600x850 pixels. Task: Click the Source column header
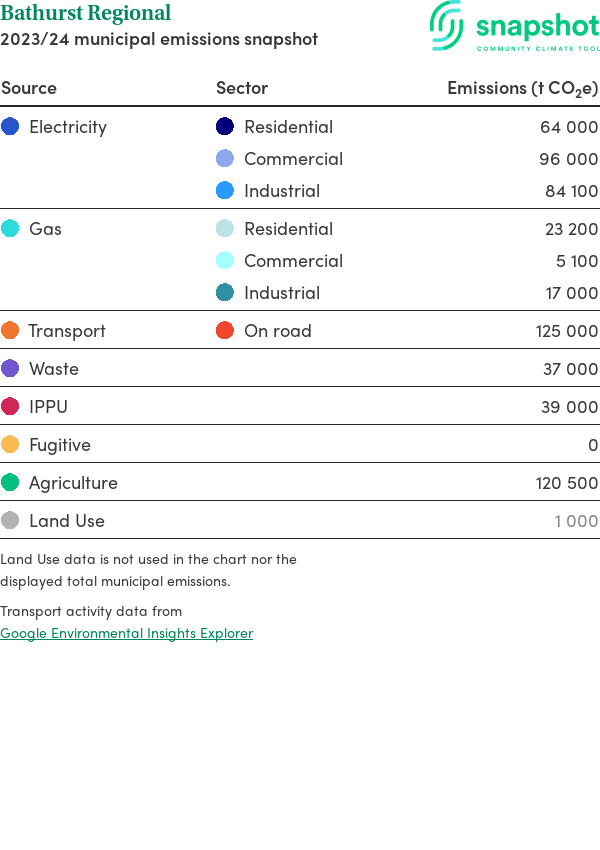(x=29, y=88)
